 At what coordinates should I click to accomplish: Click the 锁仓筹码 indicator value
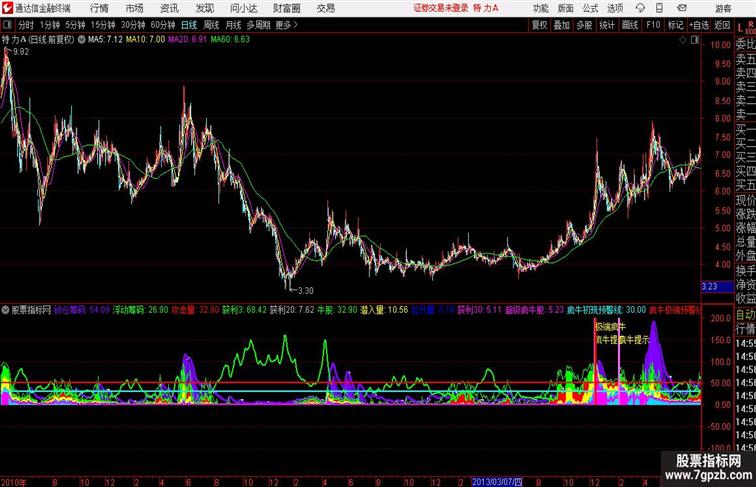(x=81, y=310)
